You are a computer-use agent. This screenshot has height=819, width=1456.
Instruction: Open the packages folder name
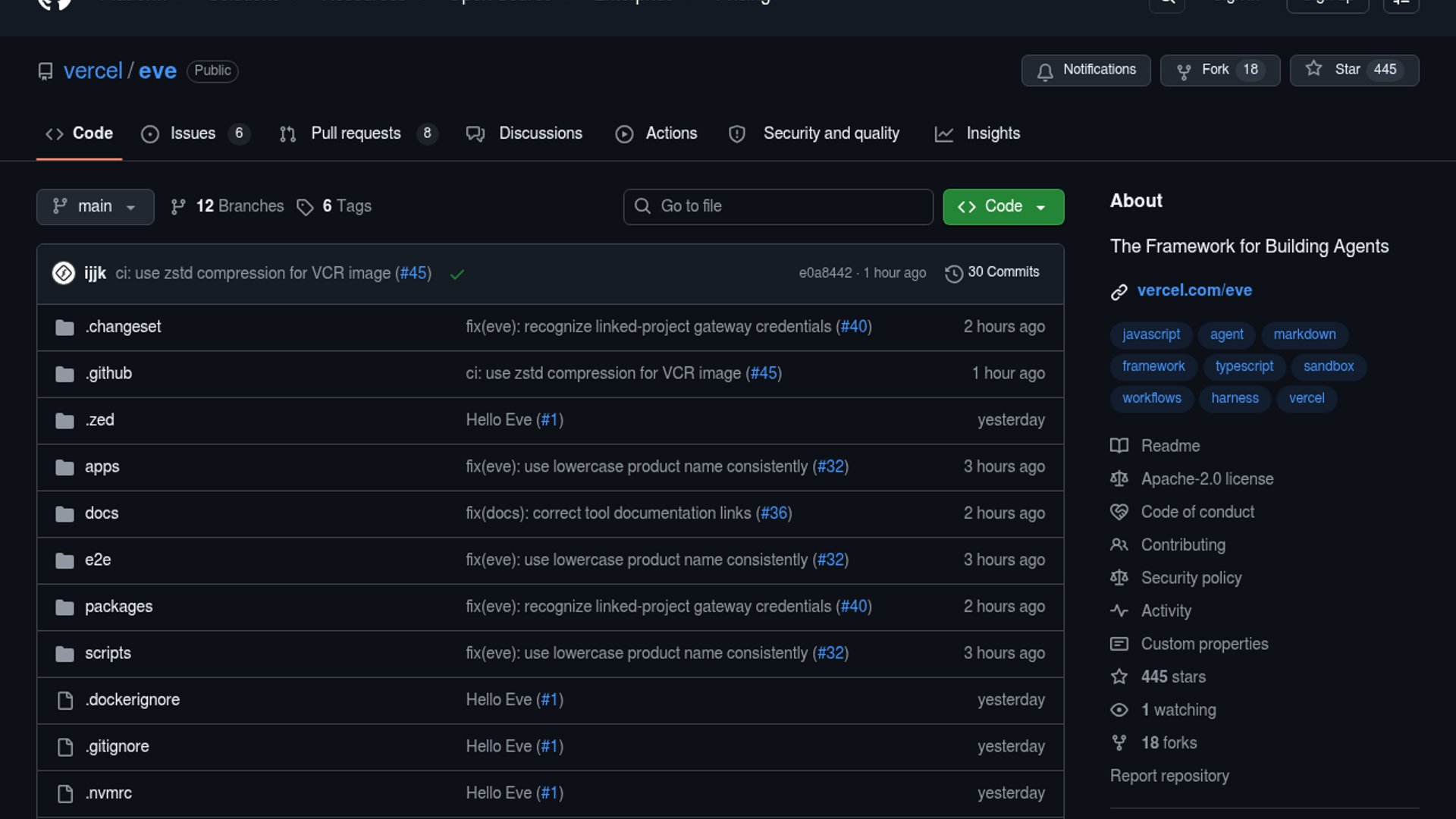pos(119,607)
